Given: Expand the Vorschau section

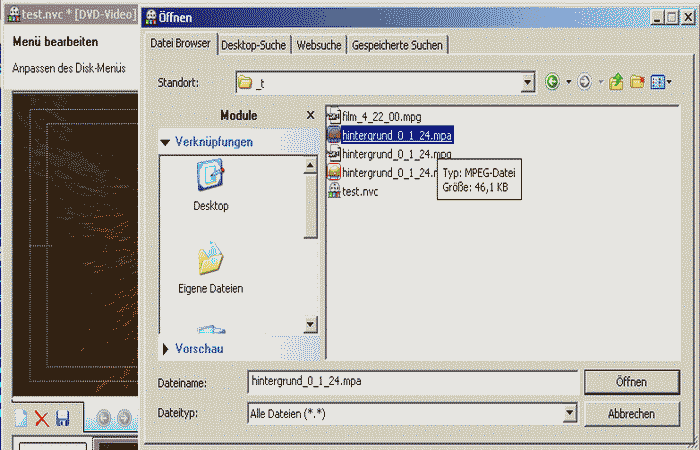Looking at the screenshot, I should pyautogui.click(x=165, y=349).
